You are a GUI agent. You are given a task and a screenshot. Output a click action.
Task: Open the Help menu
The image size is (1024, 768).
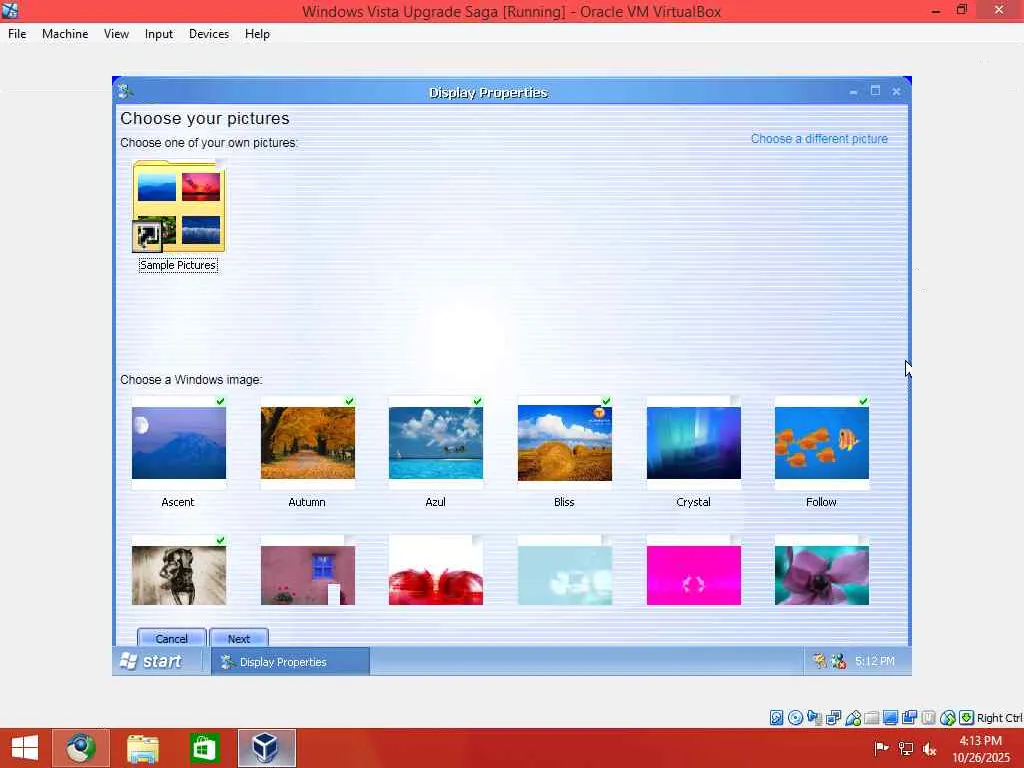pos(257,34)
